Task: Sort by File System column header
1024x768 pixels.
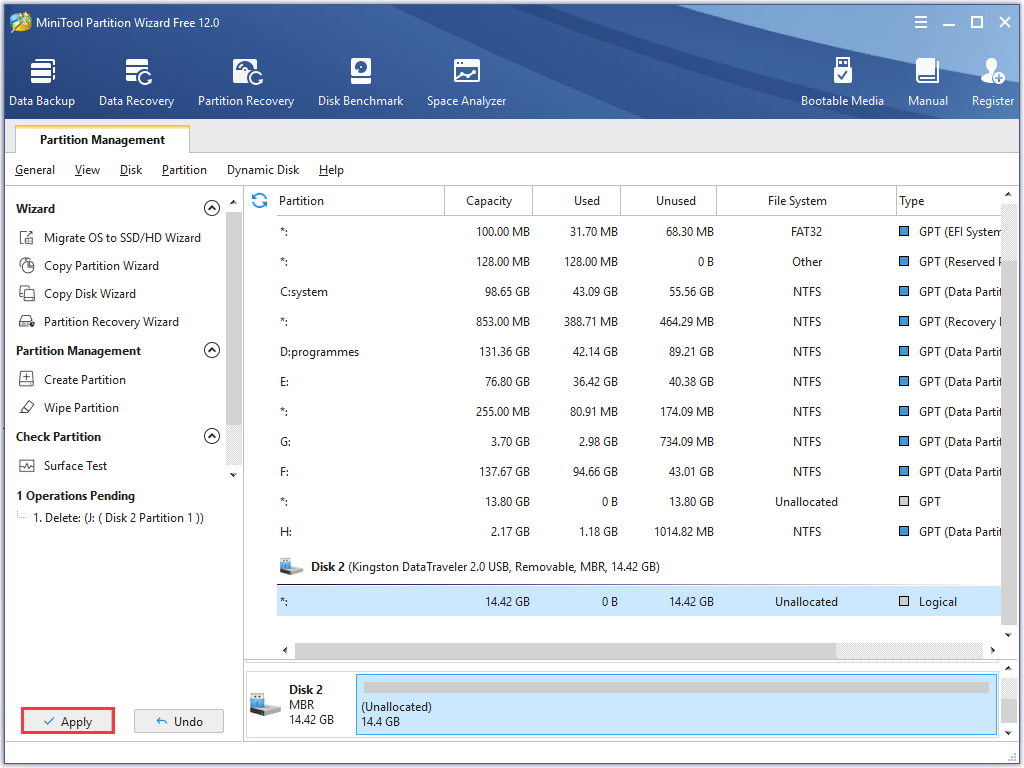Action: click(807, 200)
